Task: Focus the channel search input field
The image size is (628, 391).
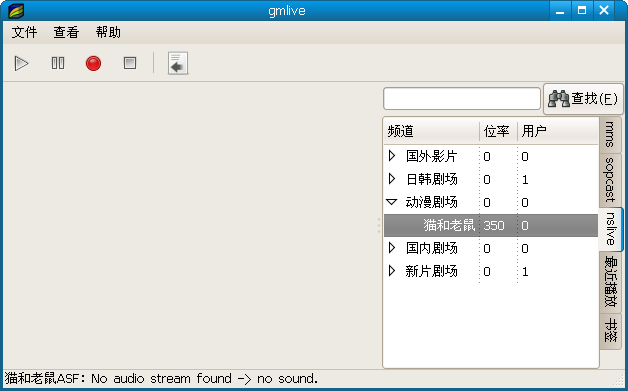Action: coord(462,99)
